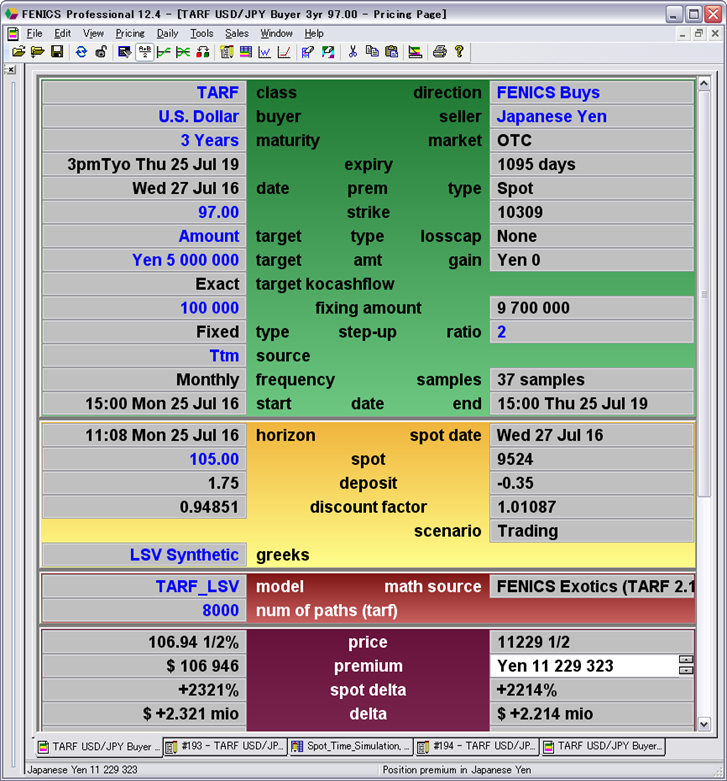Click the blue document edit icon
The image size is (727, 781).
click(x=308, y=52)
